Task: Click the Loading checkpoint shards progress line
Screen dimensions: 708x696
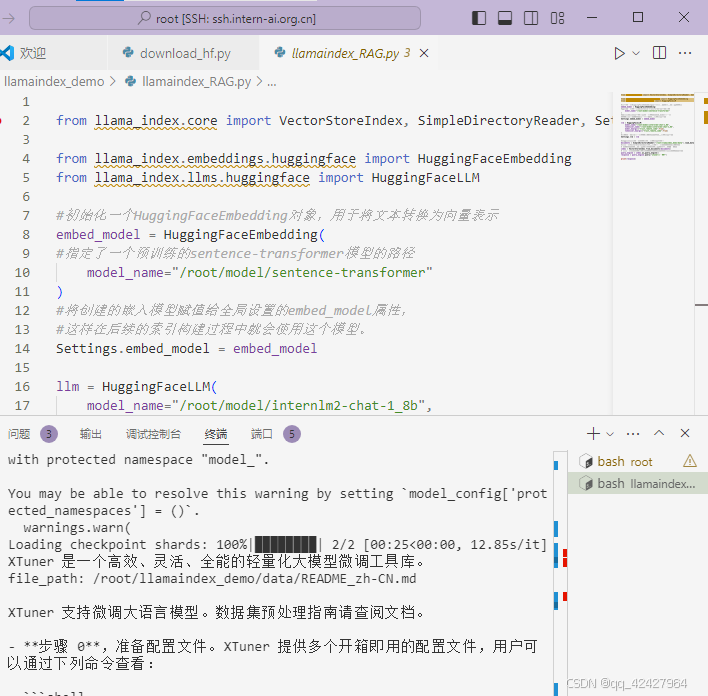Action: pyautogui.click(x=277, y=545)
